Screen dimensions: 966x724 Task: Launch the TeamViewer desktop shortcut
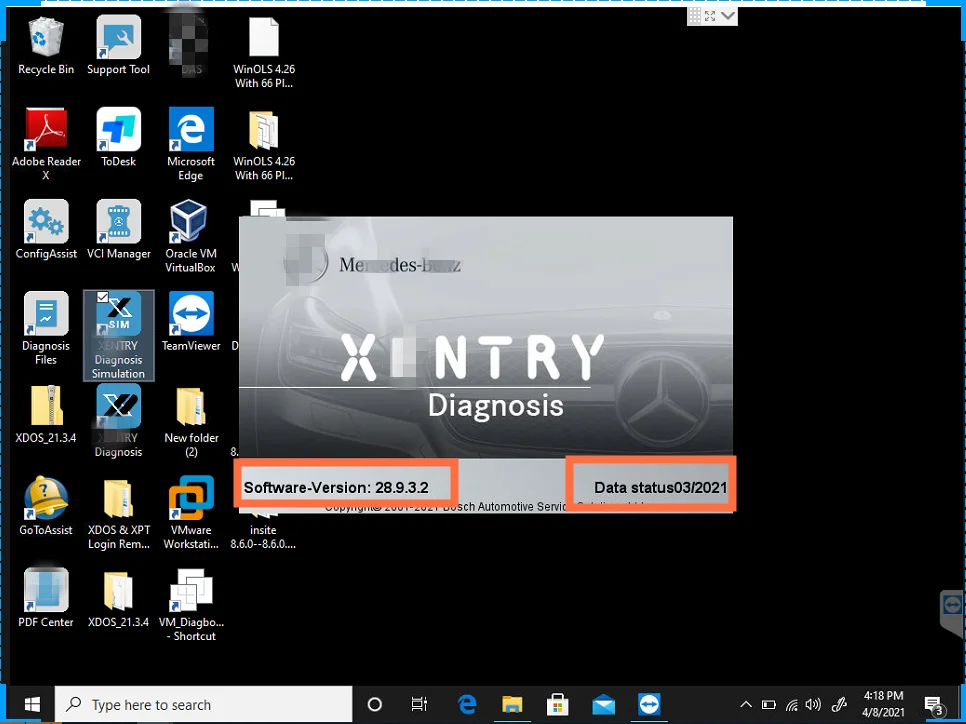coord(191,322)
